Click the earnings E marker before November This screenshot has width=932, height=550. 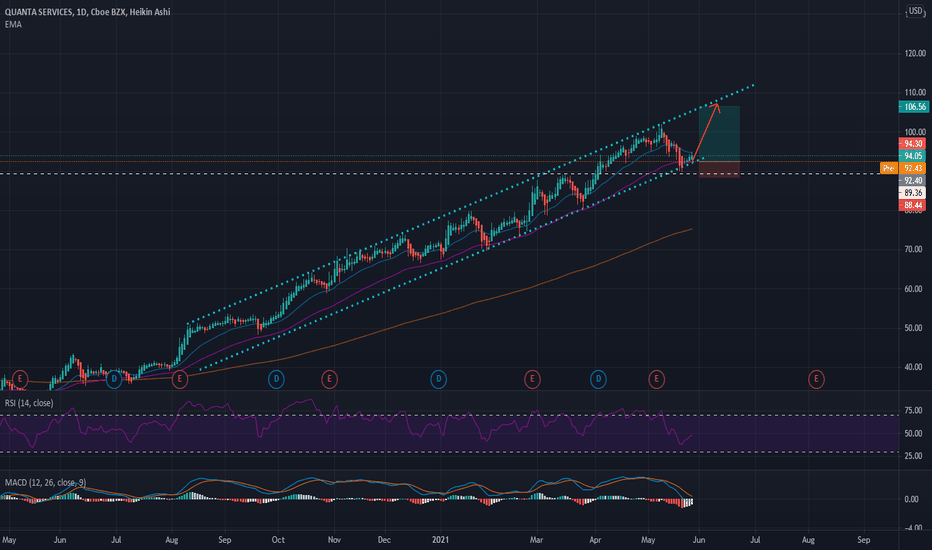[329, 379]
